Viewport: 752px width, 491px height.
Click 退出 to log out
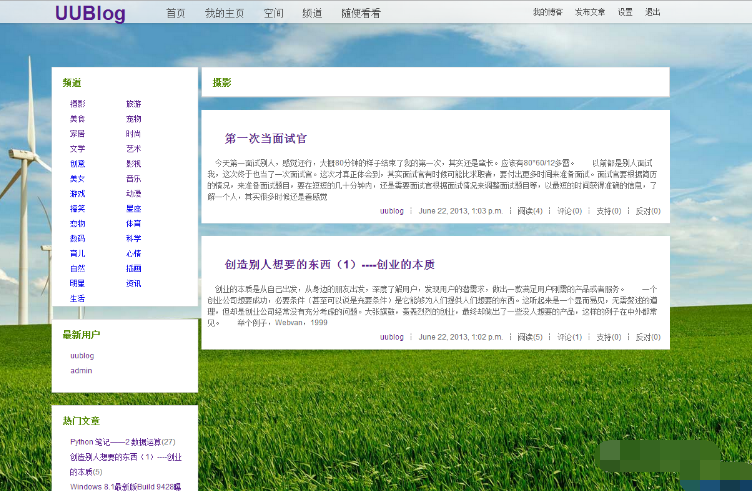coord(652,12)
